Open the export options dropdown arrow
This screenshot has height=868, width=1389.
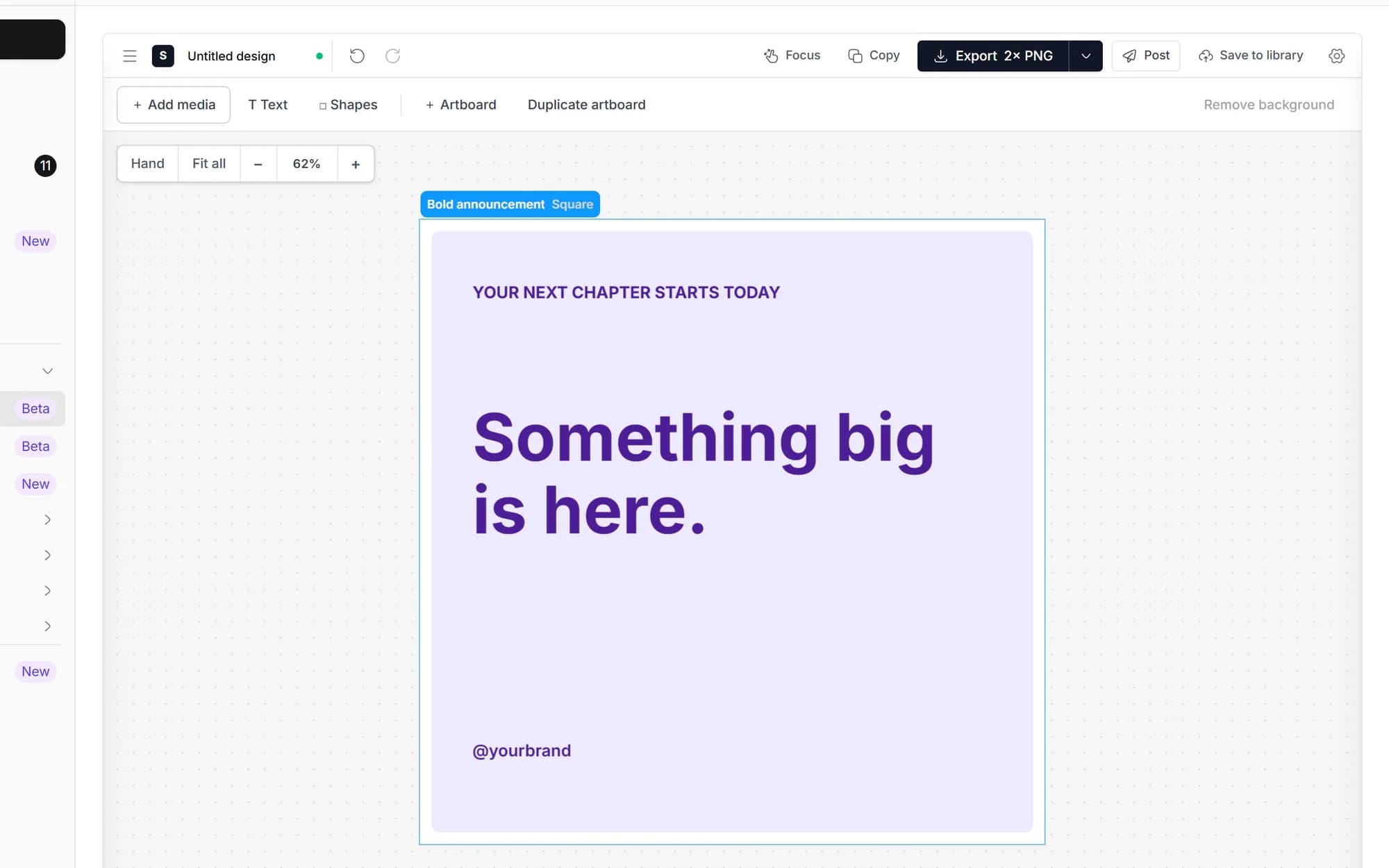(x=1086, y=56)
